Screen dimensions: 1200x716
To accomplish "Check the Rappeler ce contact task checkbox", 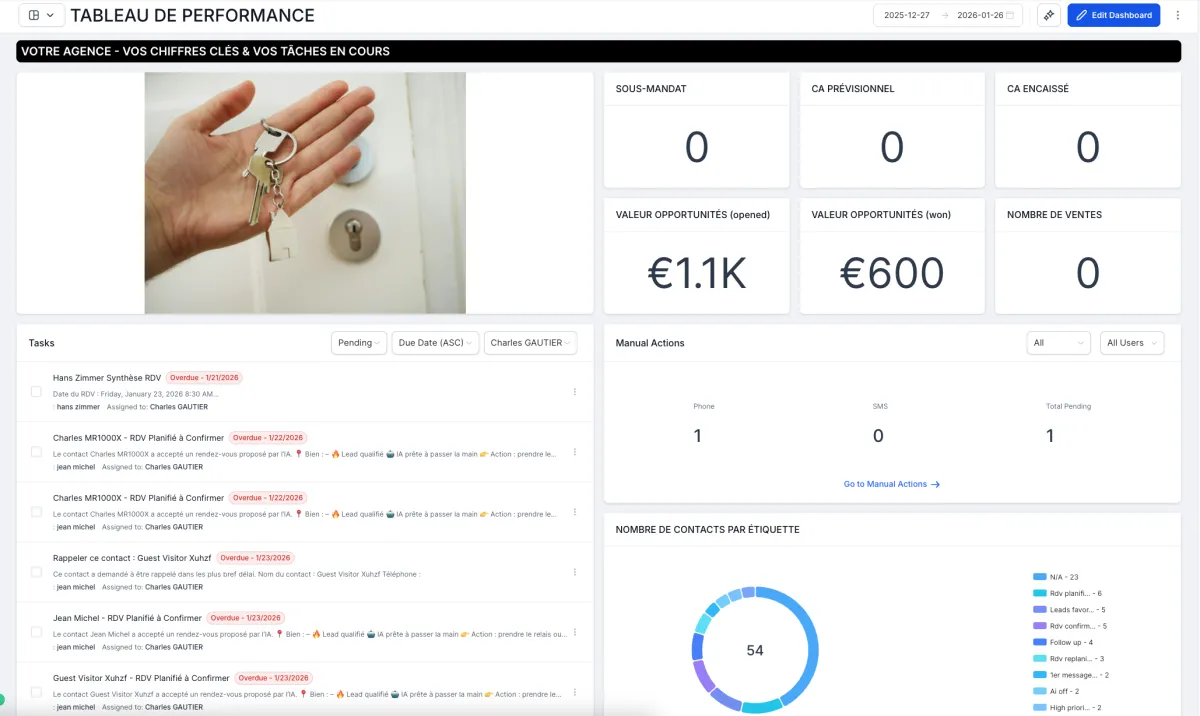I will tap(36, 572).
